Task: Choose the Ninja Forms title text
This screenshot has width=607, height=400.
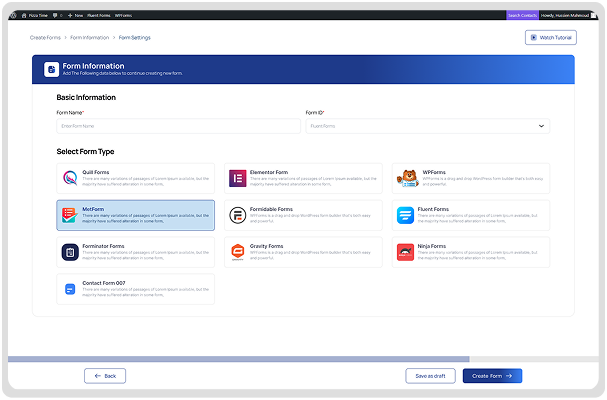Action: point(432,246)
